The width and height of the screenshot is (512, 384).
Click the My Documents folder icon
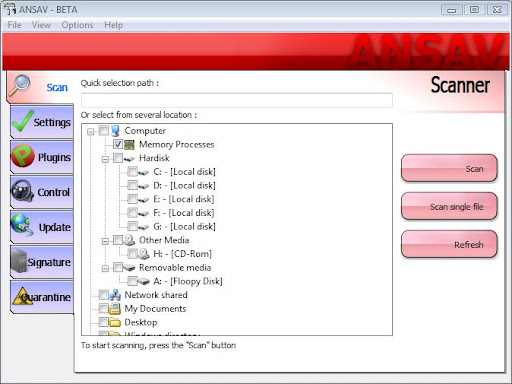click(115, 308)
